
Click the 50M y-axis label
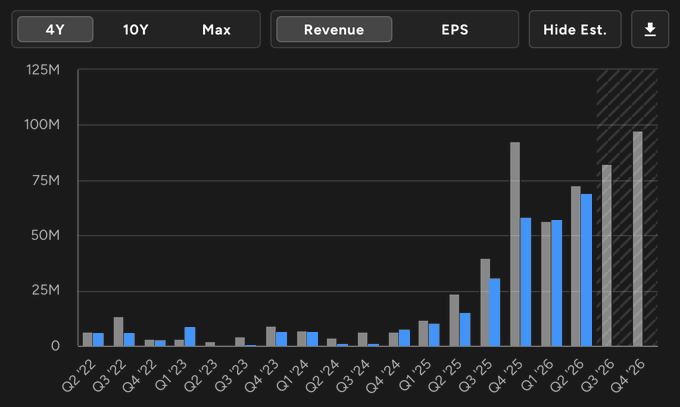pyautogui.click(x=45, y=236)
